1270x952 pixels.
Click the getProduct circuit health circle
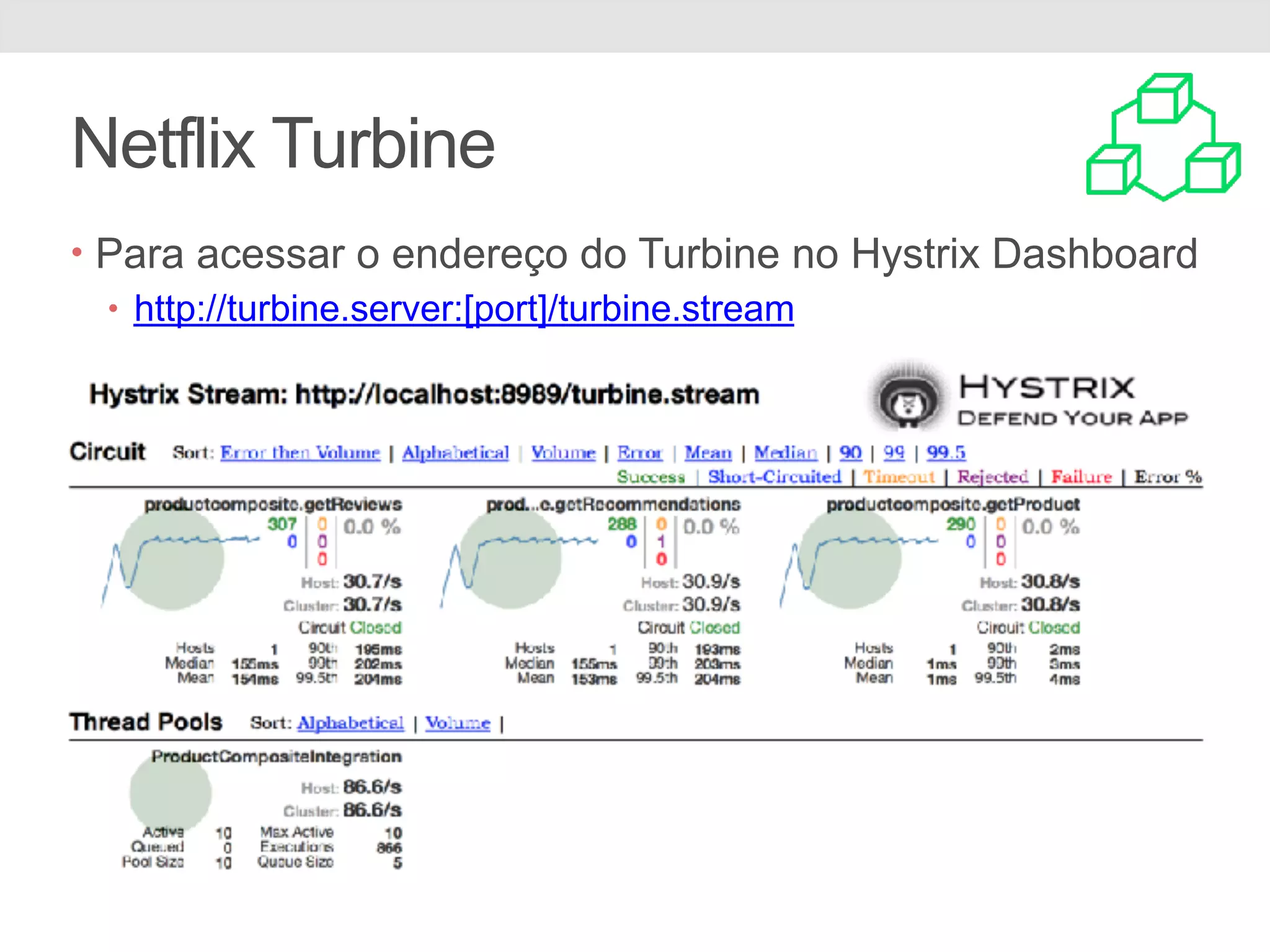click(850, 558)
